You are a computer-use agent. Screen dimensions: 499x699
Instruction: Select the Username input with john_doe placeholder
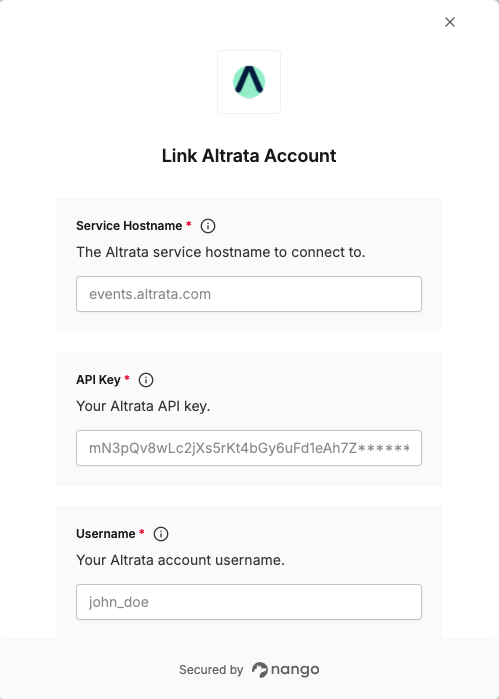coord(249,602)
